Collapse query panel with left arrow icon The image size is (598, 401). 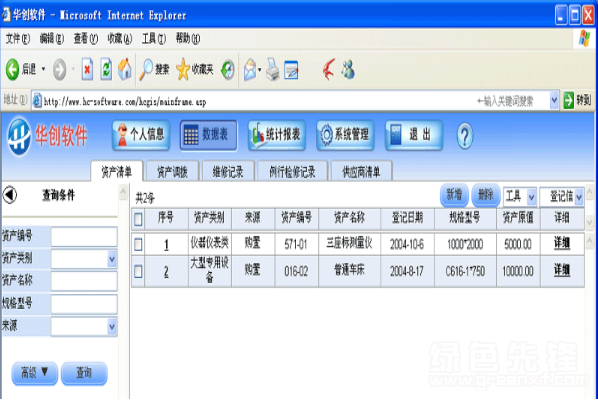click(x=10, y=195)
